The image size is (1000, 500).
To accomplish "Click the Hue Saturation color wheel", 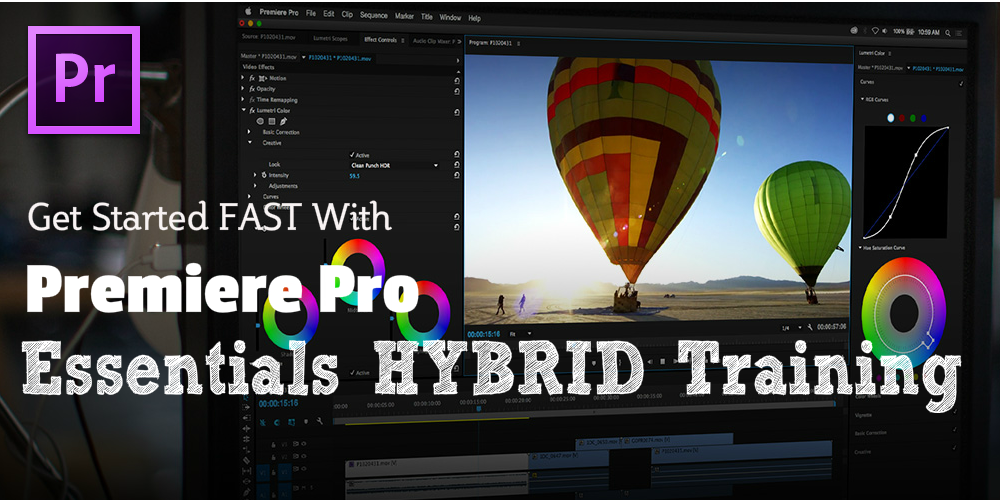I will pyautogui.click(x=903, y=312).
